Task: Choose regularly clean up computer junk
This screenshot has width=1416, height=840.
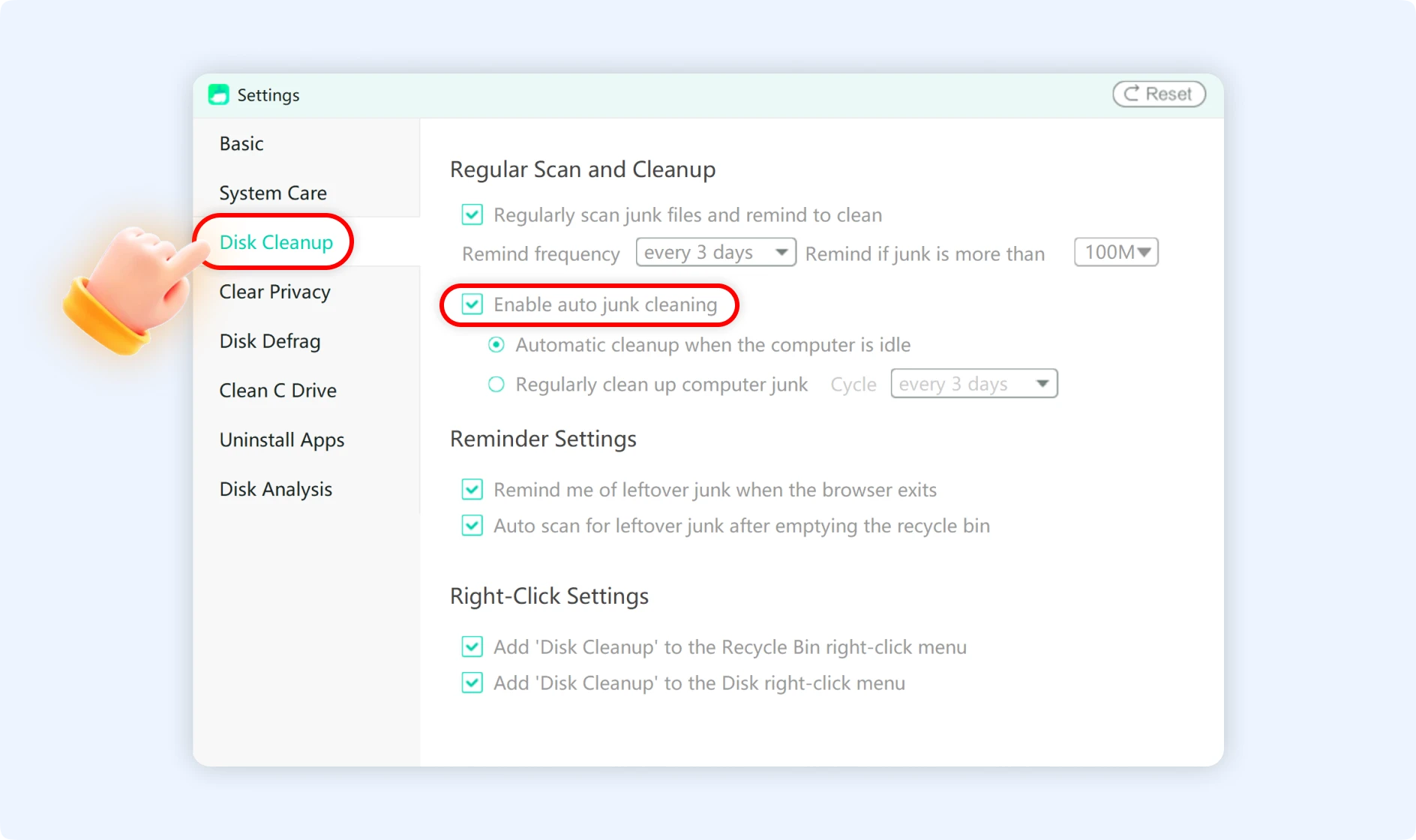Action: (x=496, y=384)
